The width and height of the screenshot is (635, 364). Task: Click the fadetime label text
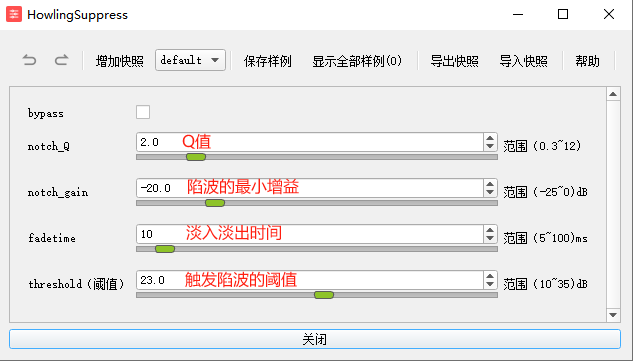pos(52,238)
